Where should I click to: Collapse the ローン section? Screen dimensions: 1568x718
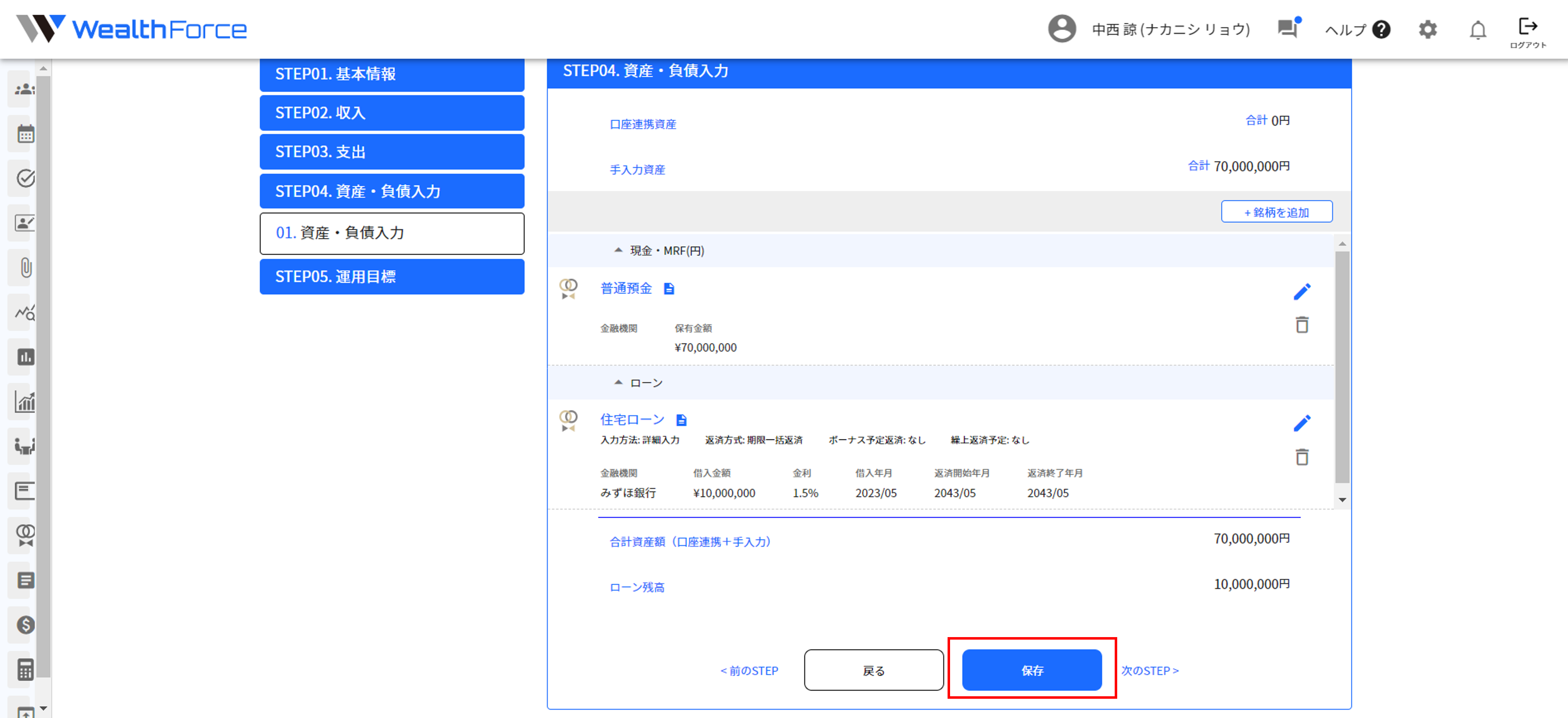tap(618, 382)
